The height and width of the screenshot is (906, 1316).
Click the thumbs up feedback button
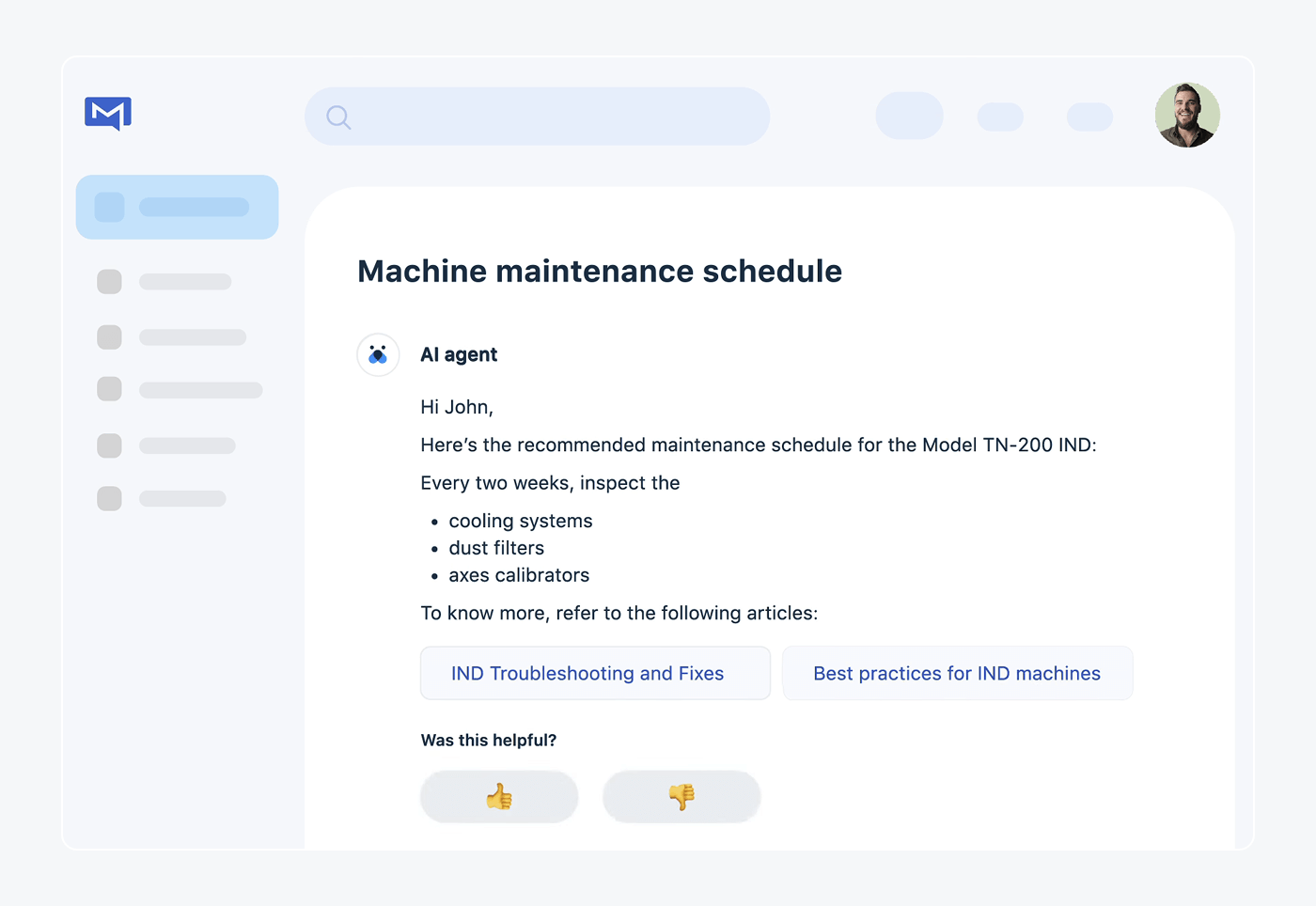pyautogui.click(x=499, y=797)
